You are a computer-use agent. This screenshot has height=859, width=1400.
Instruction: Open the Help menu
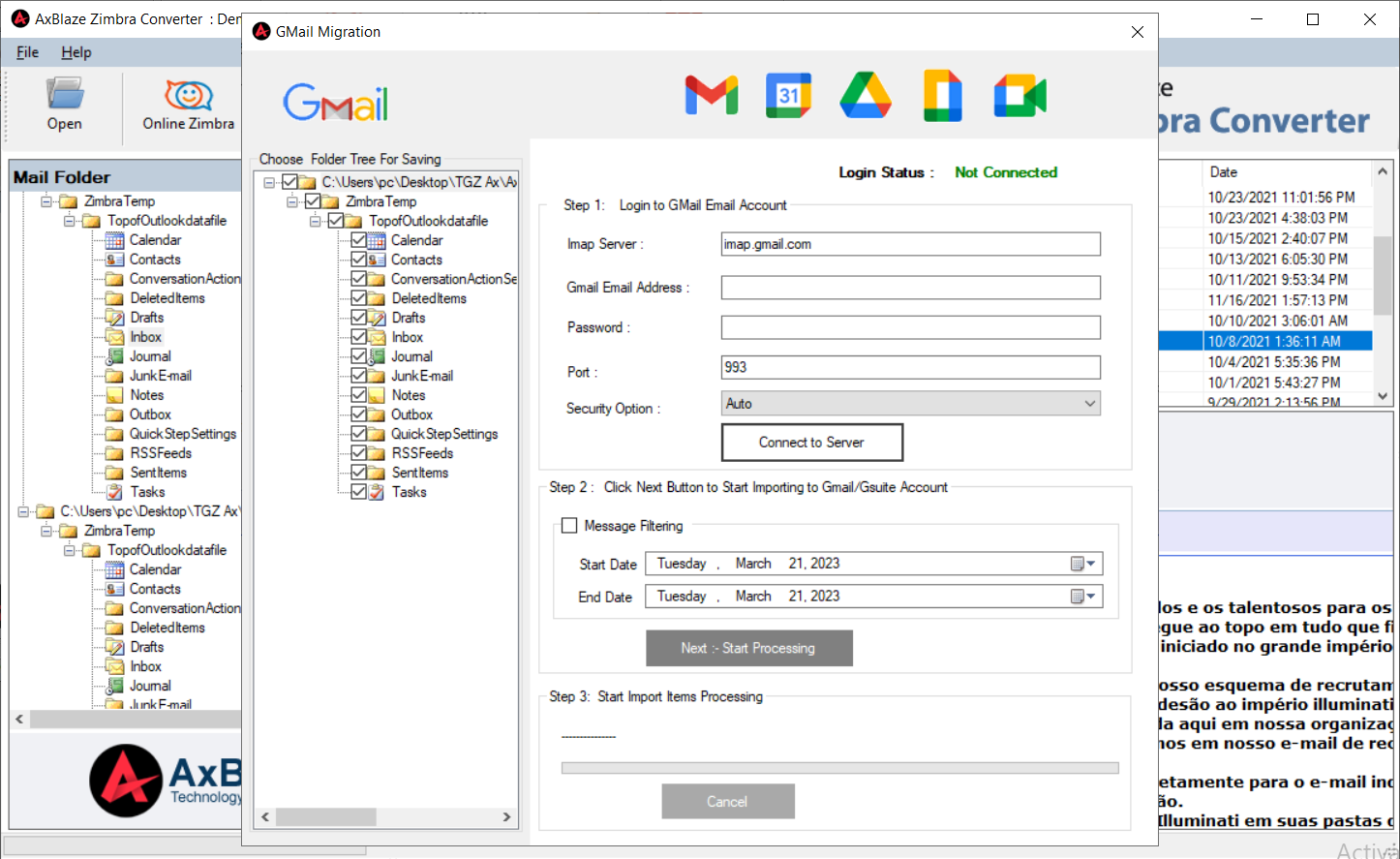coord(76,52)
